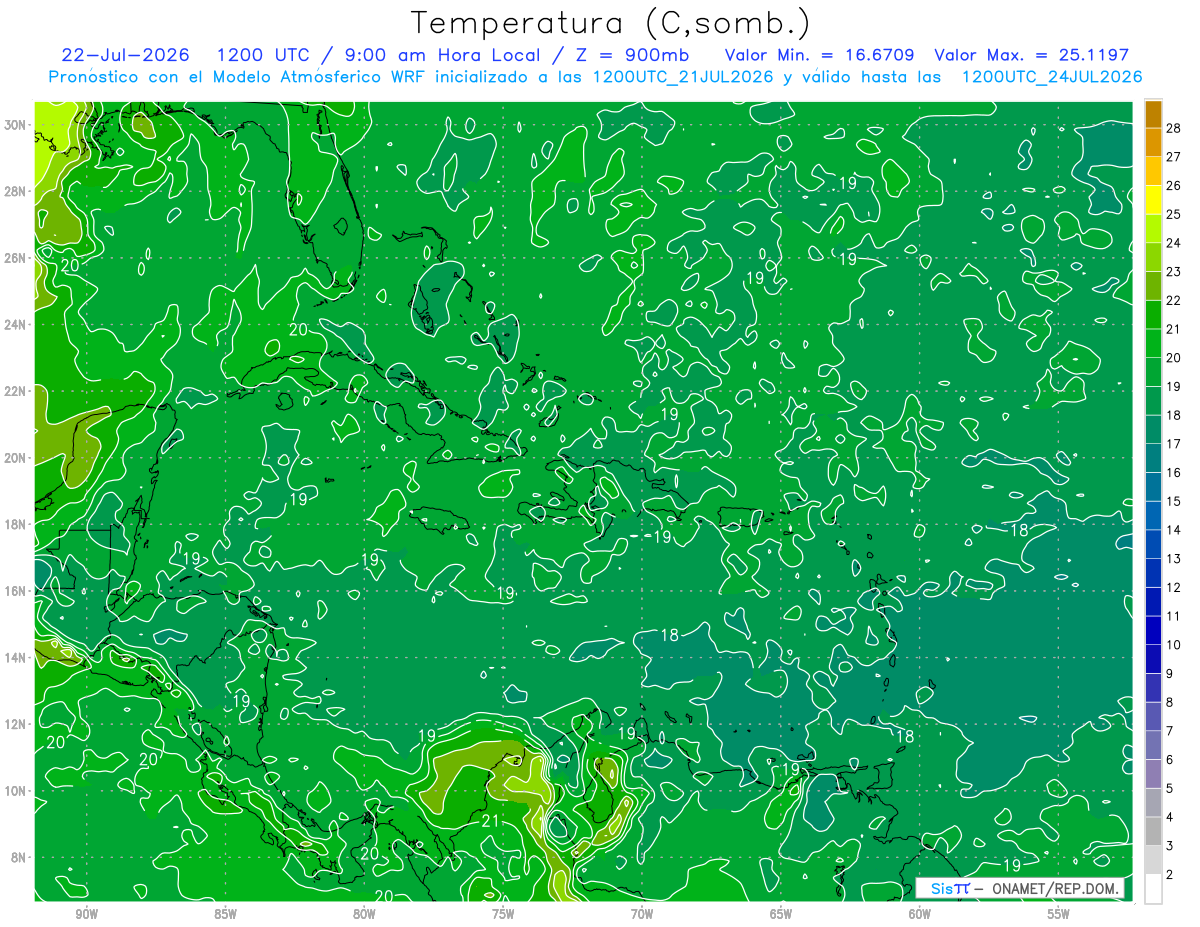Viewport: 1200px width, 927px height.
Task: Click the "18N" latitude axis label
Action: (17, 524)
